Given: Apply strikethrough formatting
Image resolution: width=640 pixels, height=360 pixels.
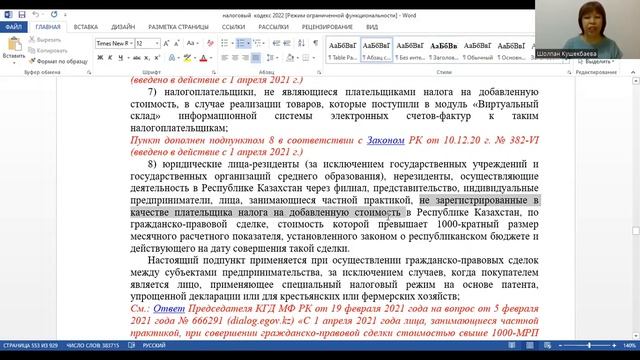Looking at the screenshot, I should (x=137, y=58).
